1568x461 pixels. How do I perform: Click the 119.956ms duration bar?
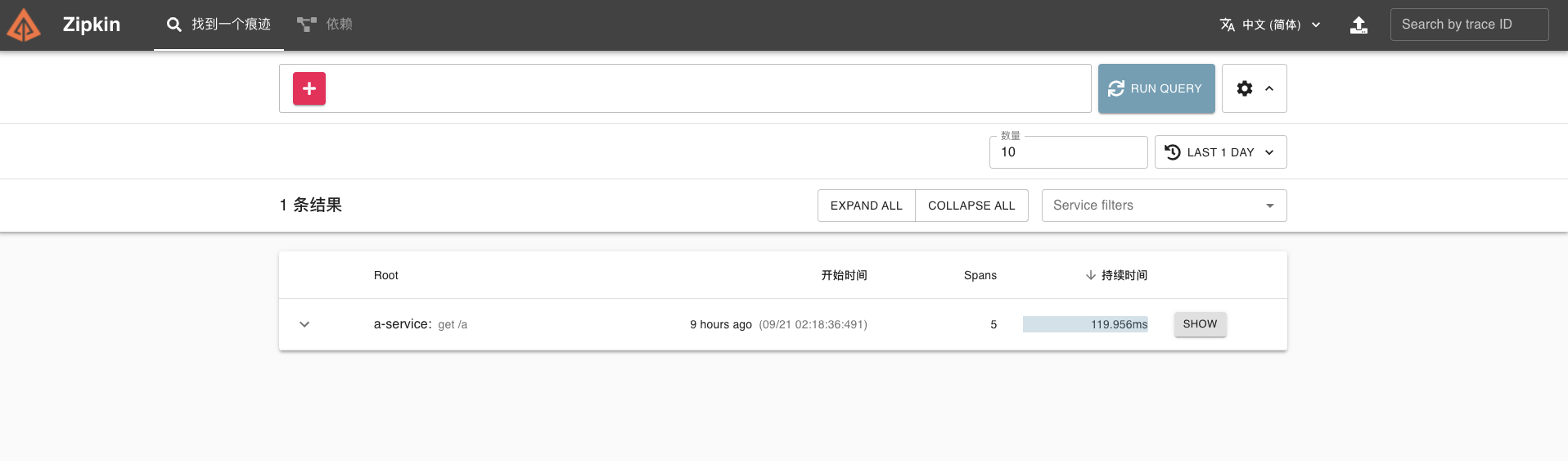click(x=1085, y=324)
